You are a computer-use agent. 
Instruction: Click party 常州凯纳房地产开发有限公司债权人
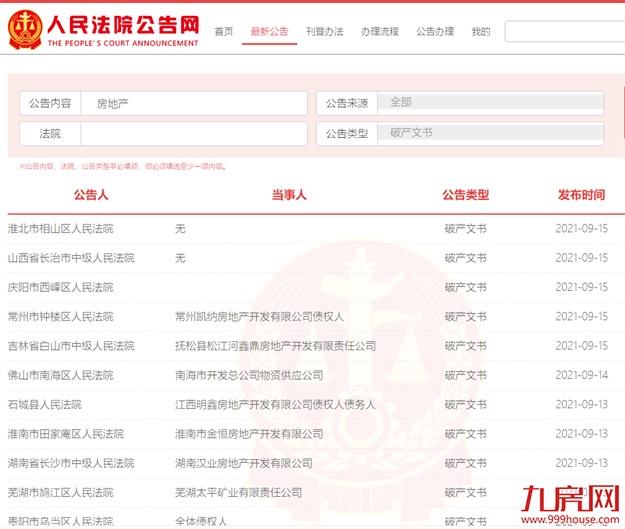(259, 317)
